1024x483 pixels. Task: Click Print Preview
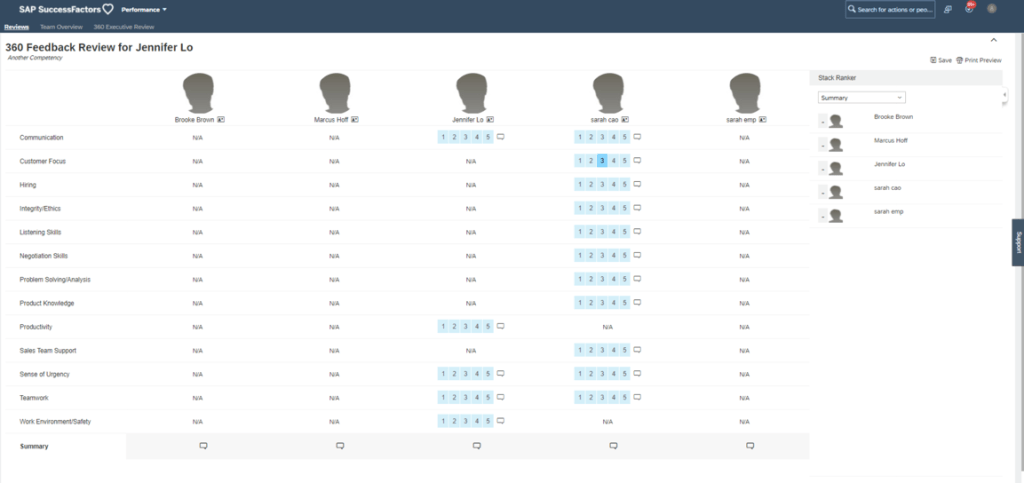(979, 60)
